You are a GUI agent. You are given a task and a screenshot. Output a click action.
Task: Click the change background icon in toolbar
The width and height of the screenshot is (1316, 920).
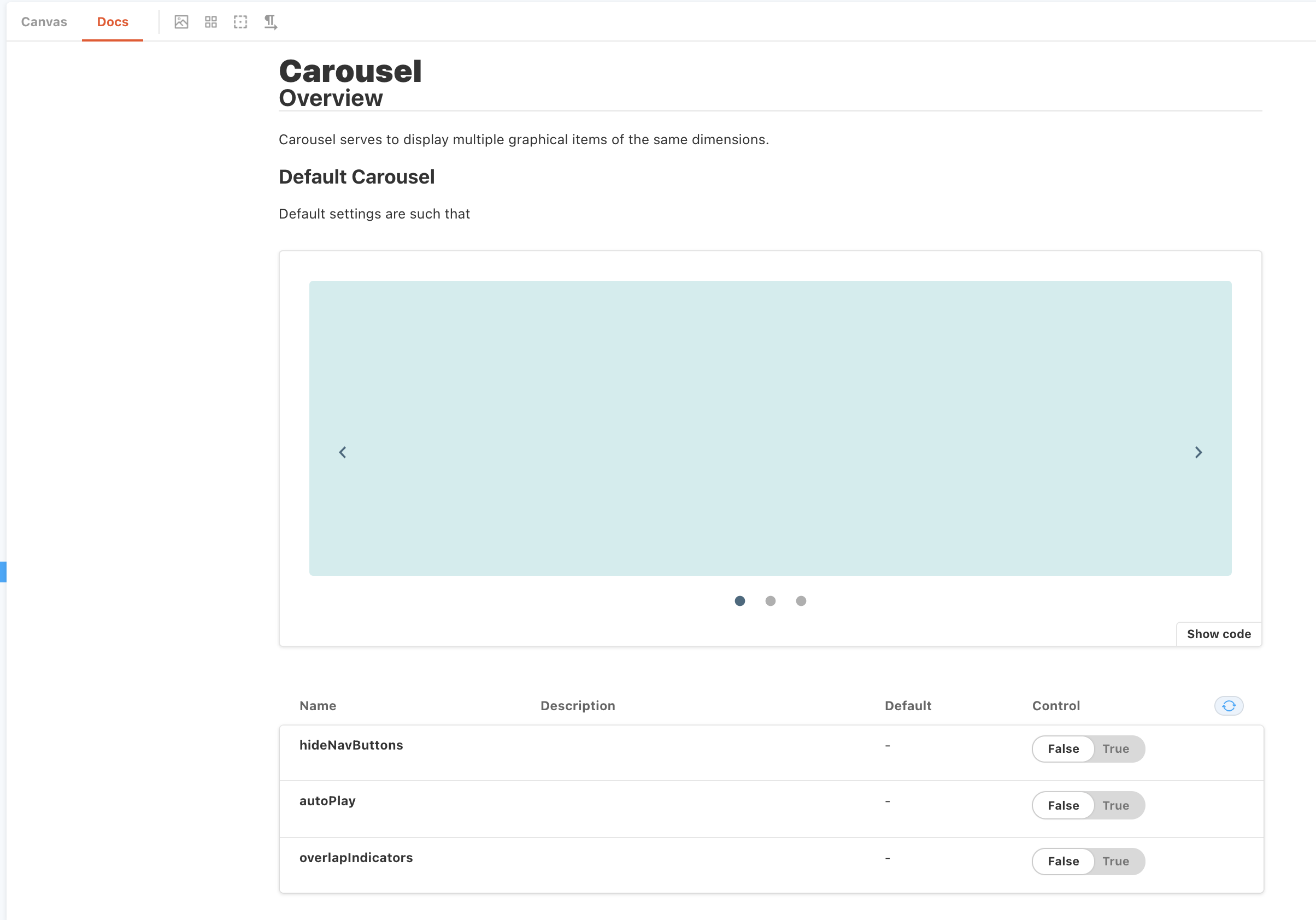[x=181, y=22]
